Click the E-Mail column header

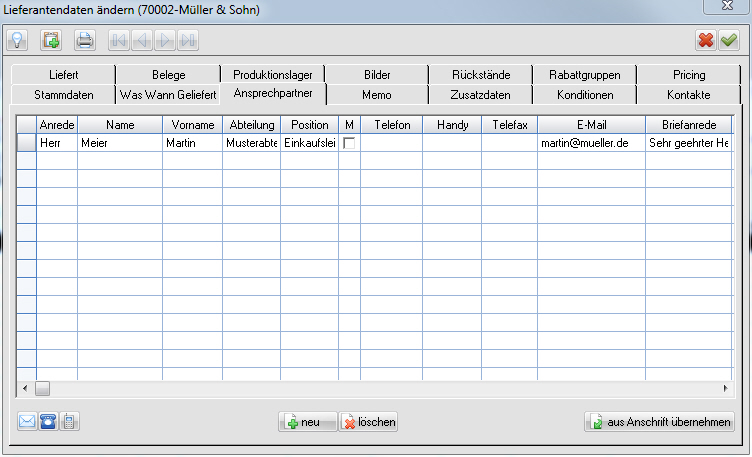[592, 125]
